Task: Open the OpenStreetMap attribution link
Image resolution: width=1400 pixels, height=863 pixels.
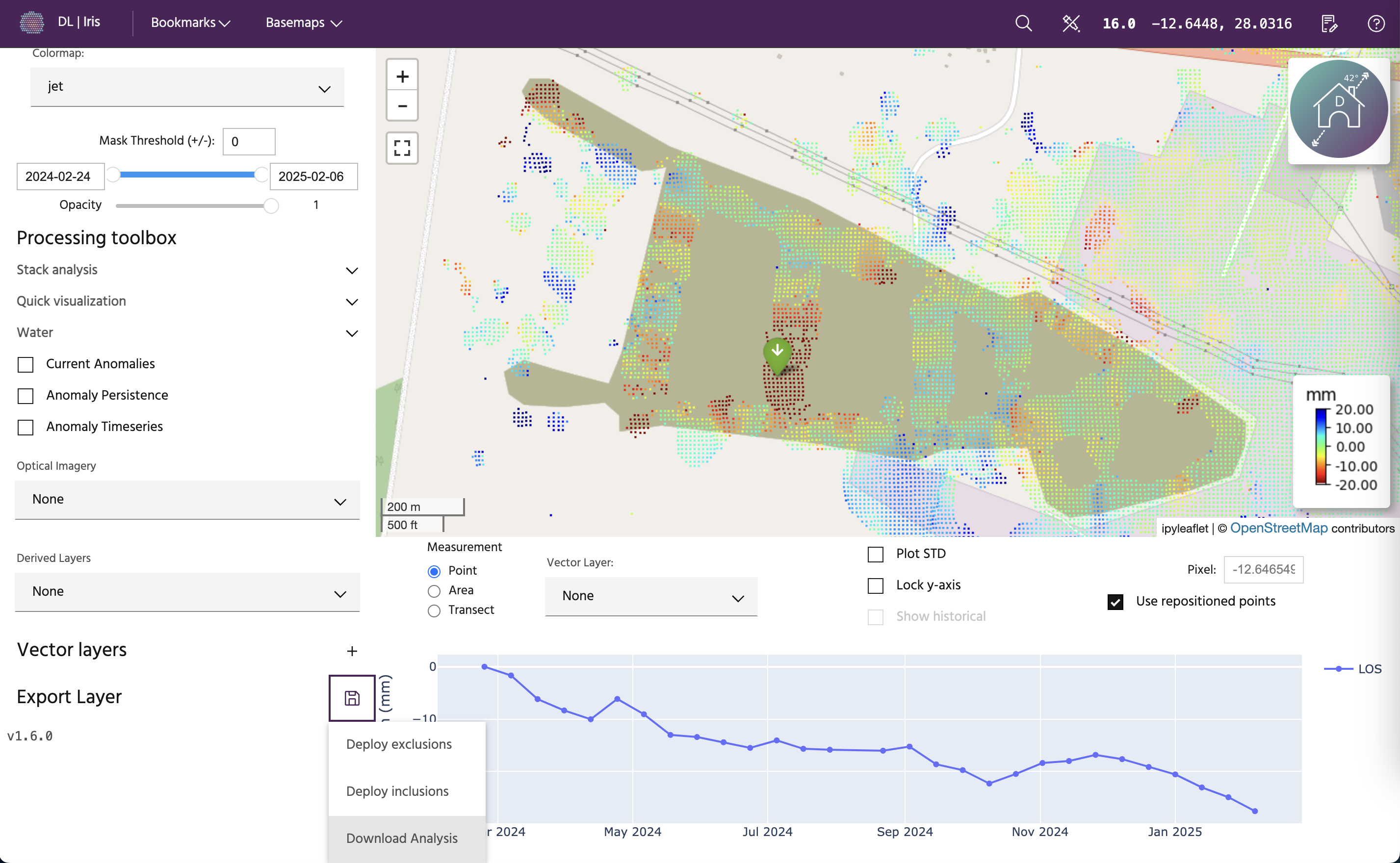Action: 1278,528
